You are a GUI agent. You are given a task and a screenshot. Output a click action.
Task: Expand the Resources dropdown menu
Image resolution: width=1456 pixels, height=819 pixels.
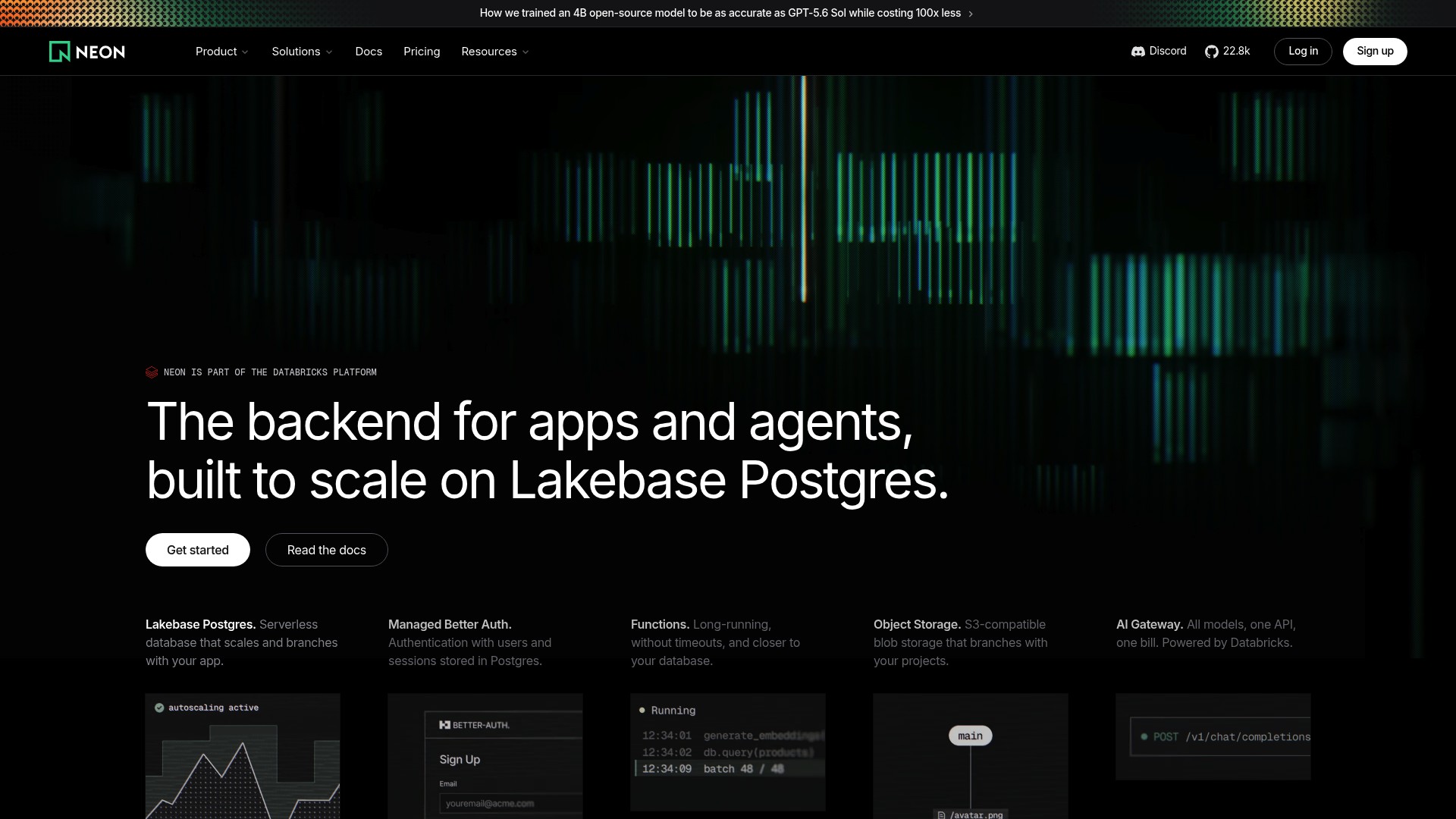click(x=495, y=52)
